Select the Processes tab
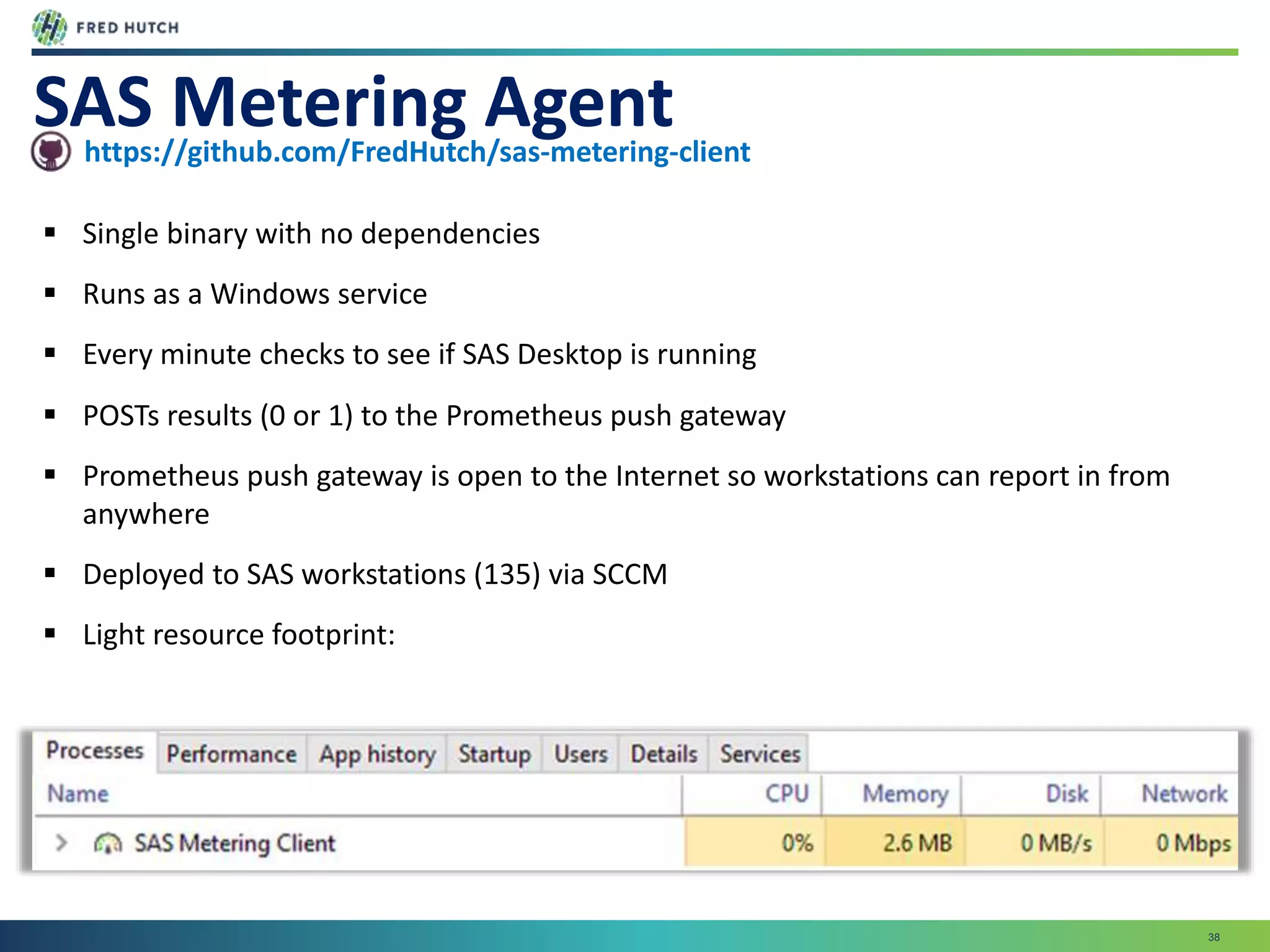The height and width of the screenshot is (952, 1270). tap(95, 751)
